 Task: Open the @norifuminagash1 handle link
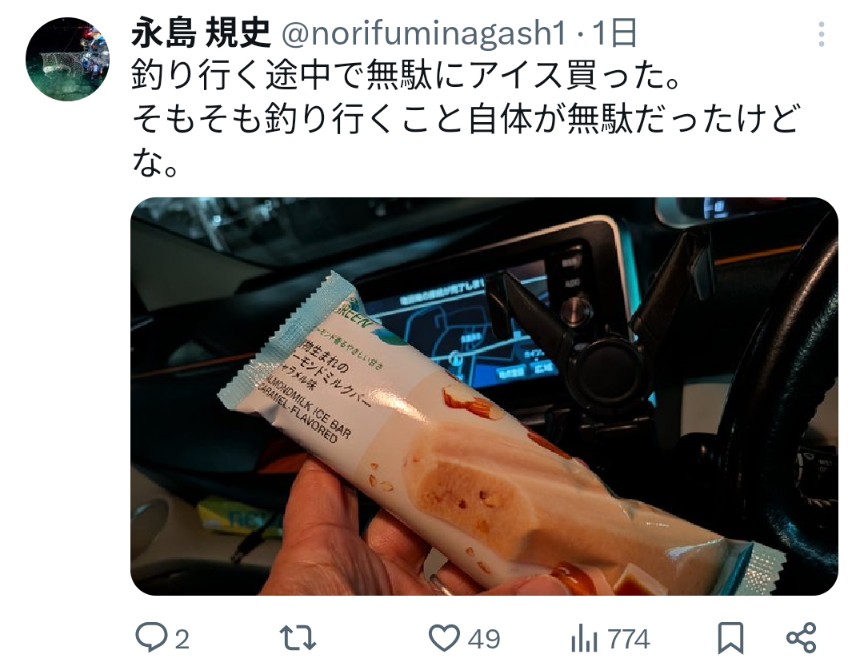pyautogui.click(x=424, y=34)
